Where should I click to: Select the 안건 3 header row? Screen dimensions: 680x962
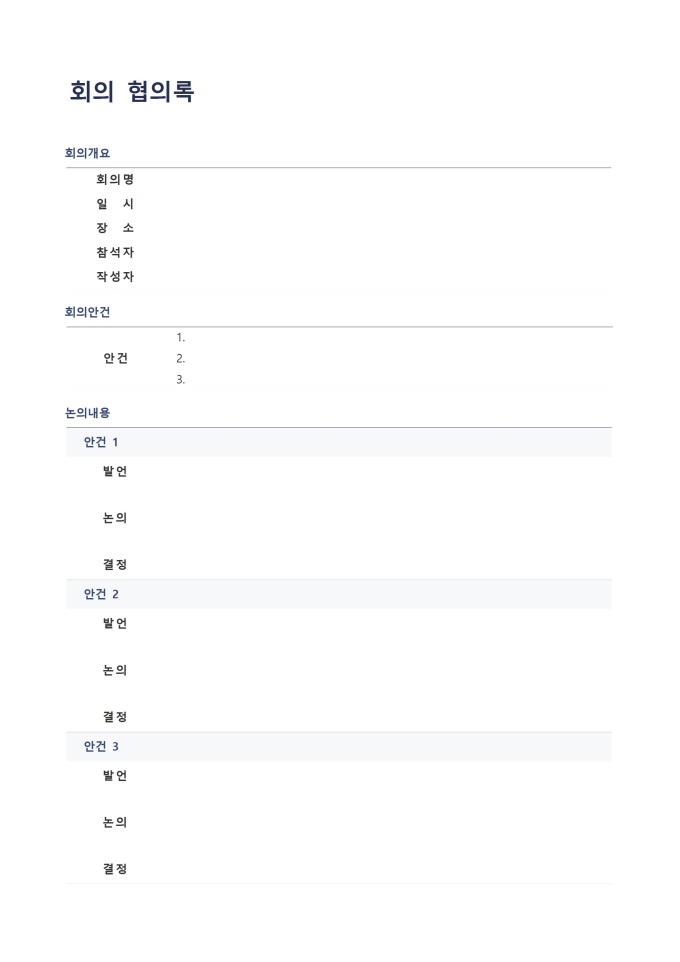101,746
